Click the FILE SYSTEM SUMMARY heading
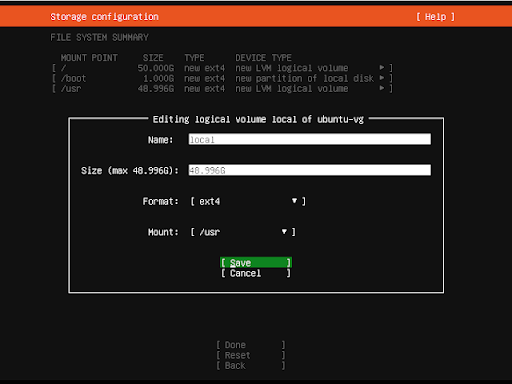Image resolution: width=512 pixels, height=384 pixels. click(x=99, y=37)
